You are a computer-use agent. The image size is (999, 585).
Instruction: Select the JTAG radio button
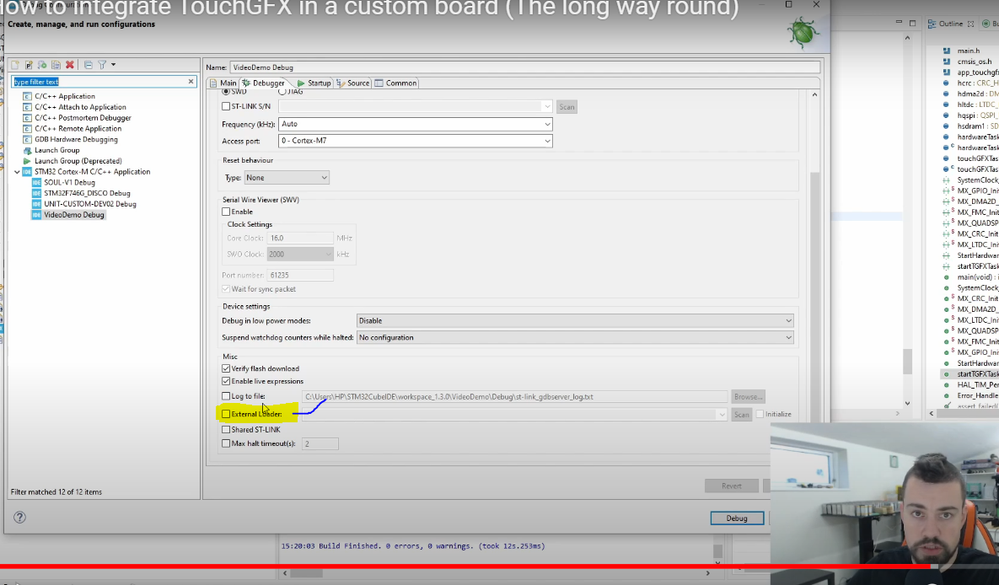(282, 92)
